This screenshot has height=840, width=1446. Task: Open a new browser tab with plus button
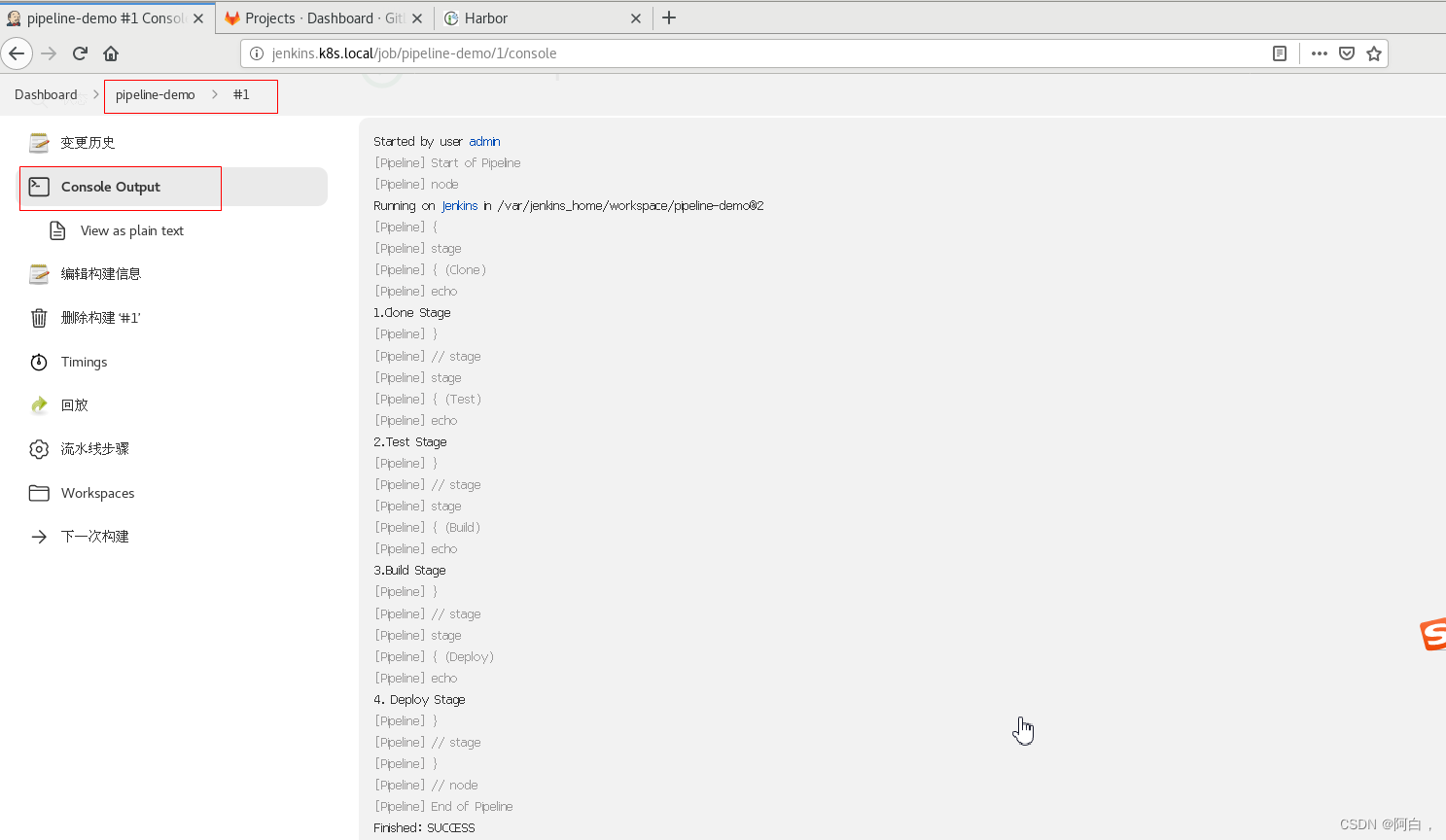click(x=669, y=17)
